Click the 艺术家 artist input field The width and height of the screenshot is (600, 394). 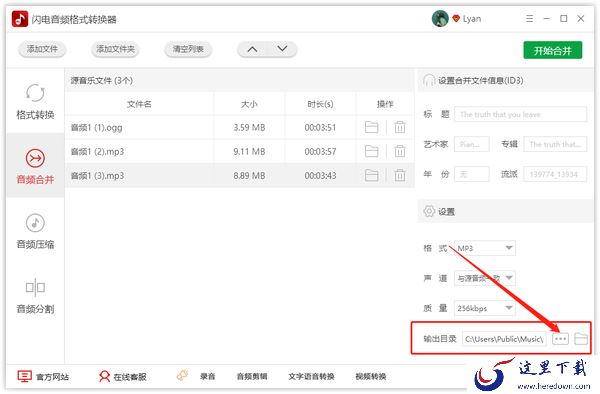tap(471, 144)
